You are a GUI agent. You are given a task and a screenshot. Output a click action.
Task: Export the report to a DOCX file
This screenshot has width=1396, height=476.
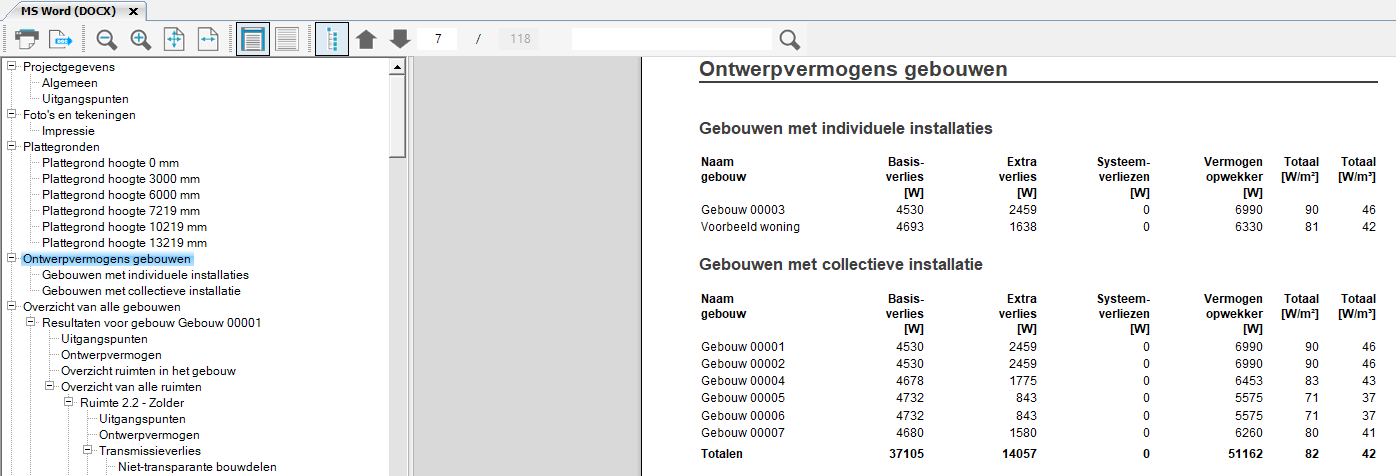pos(62,40)
